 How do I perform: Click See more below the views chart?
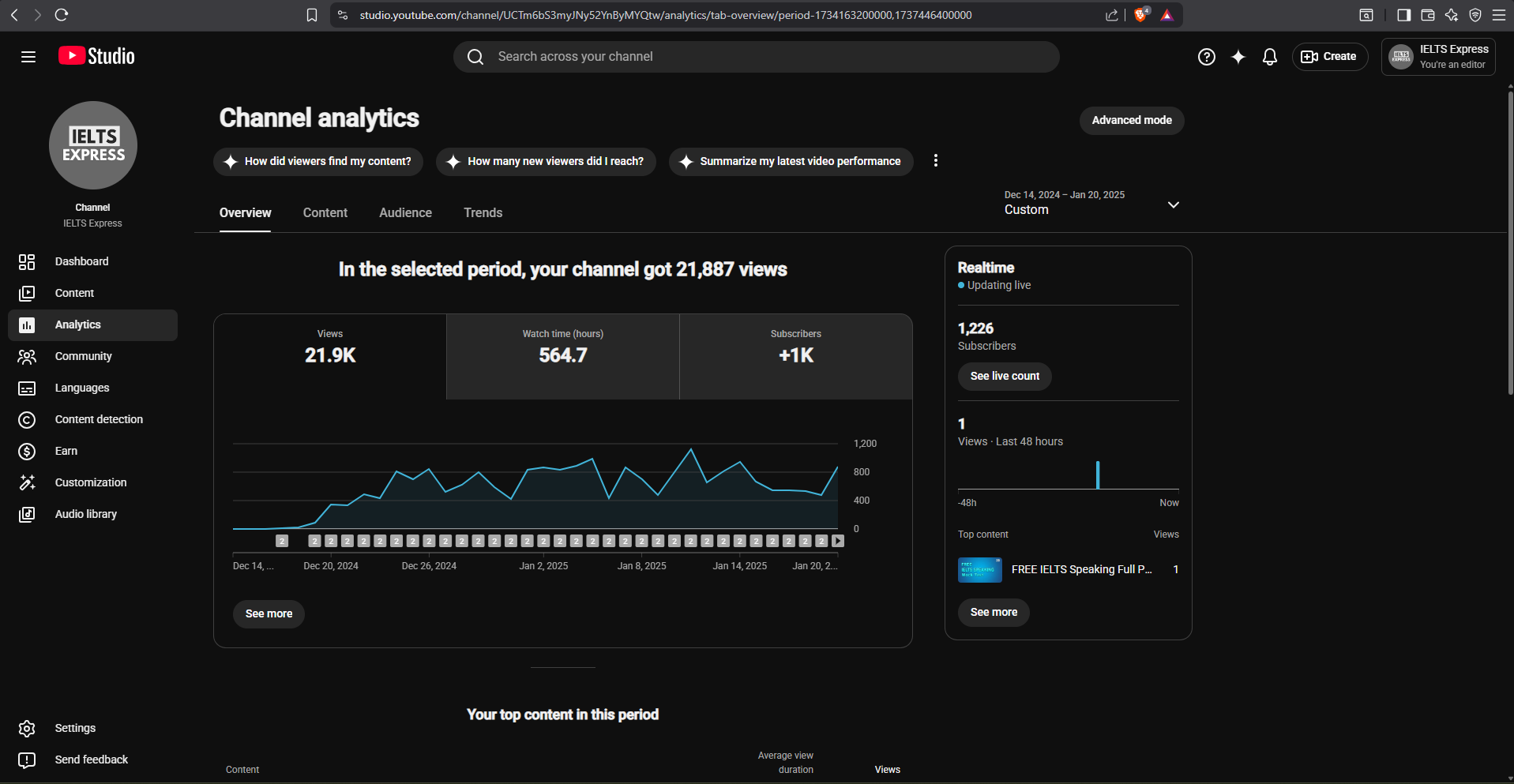269,614
